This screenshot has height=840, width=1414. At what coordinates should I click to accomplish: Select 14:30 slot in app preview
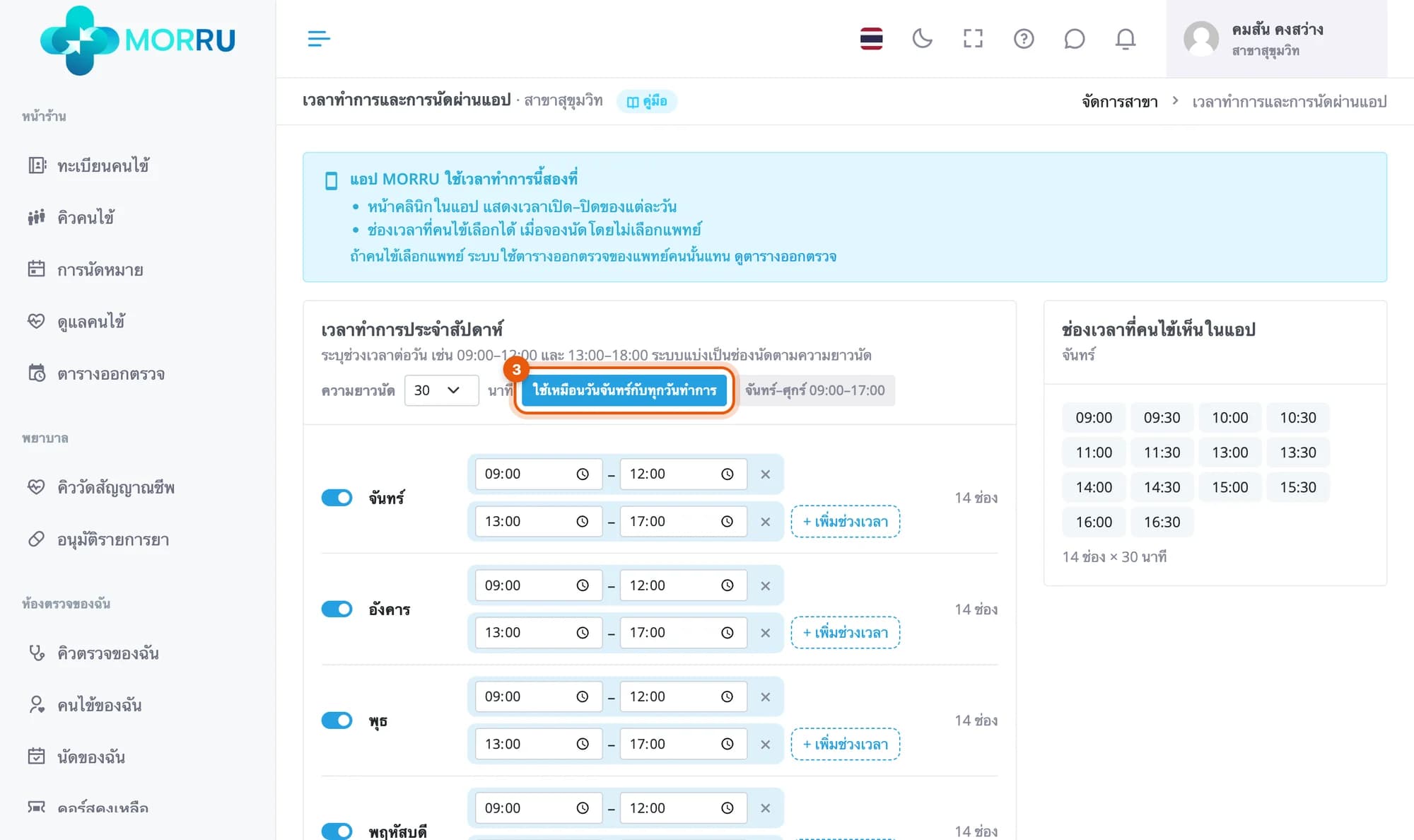(1162, 487)
